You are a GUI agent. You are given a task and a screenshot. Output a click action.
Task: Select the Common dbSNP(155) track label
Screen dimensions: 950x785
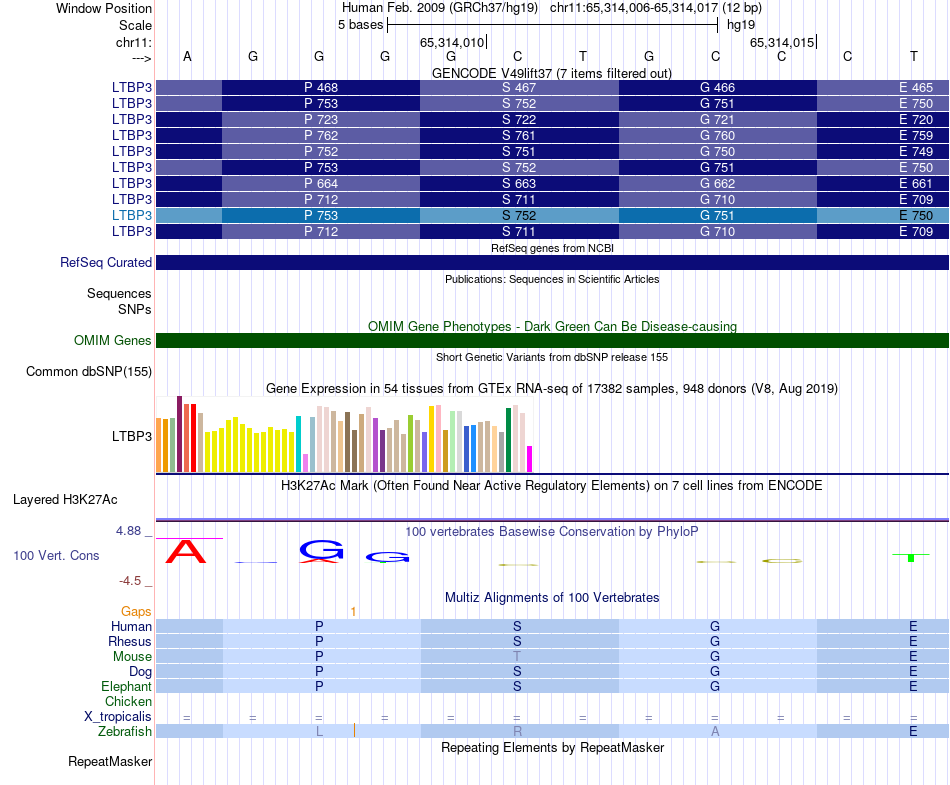click(88, 371)
